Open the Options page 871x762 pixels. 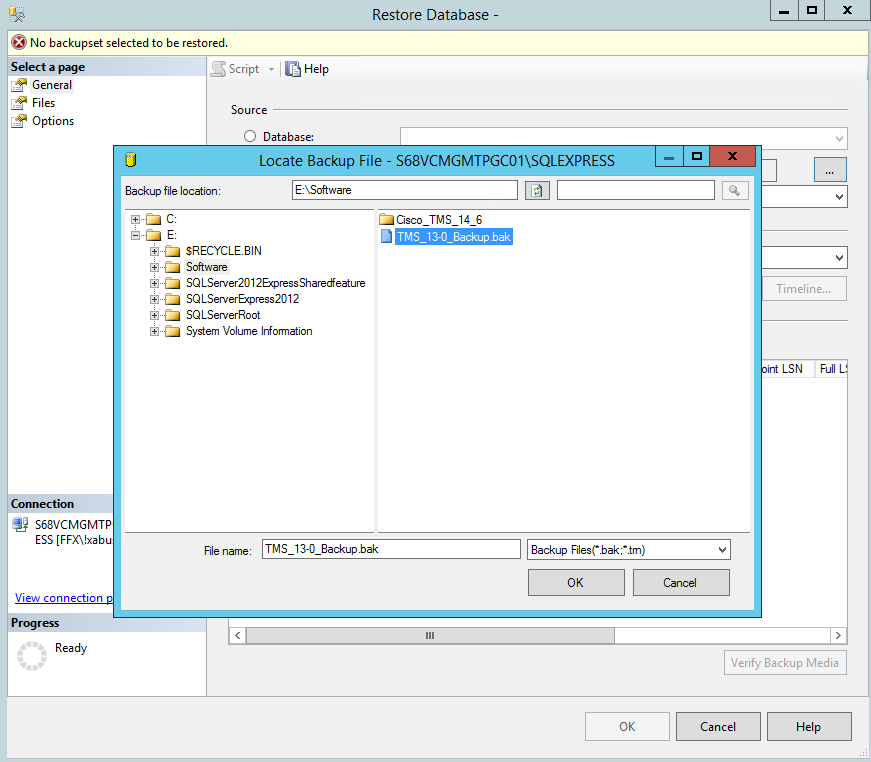coord(52,121)
